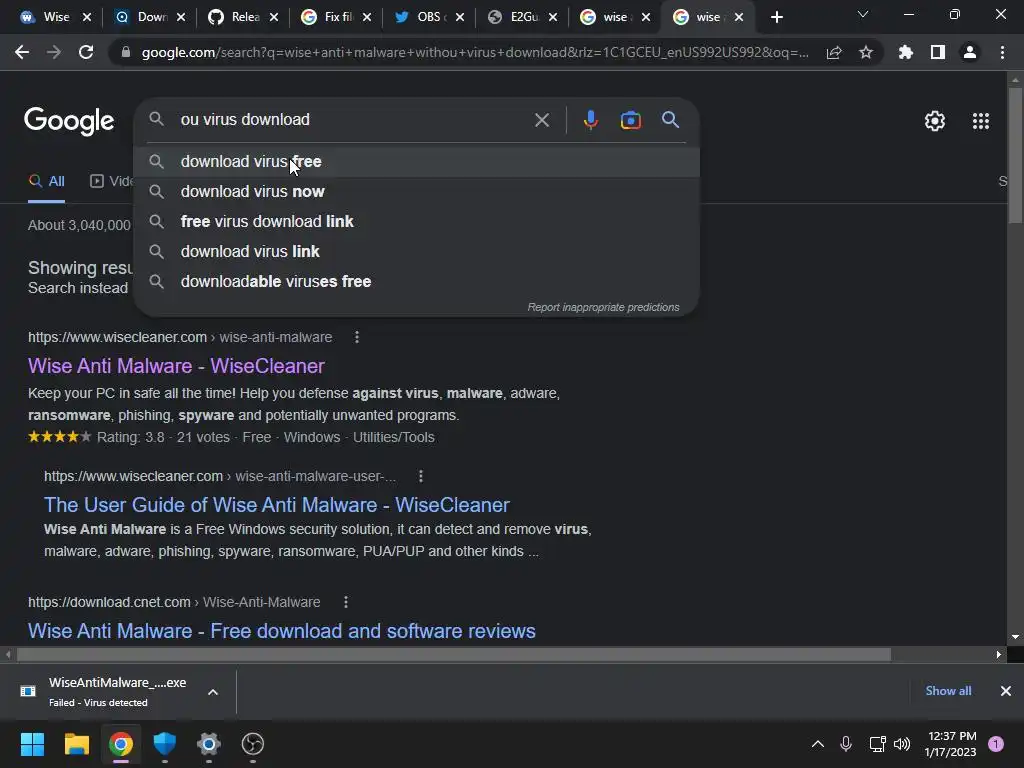Open the Chrome three-dot menu
The height and width of the screenshot is (768, 1024).
click(x=1002, y=52)
